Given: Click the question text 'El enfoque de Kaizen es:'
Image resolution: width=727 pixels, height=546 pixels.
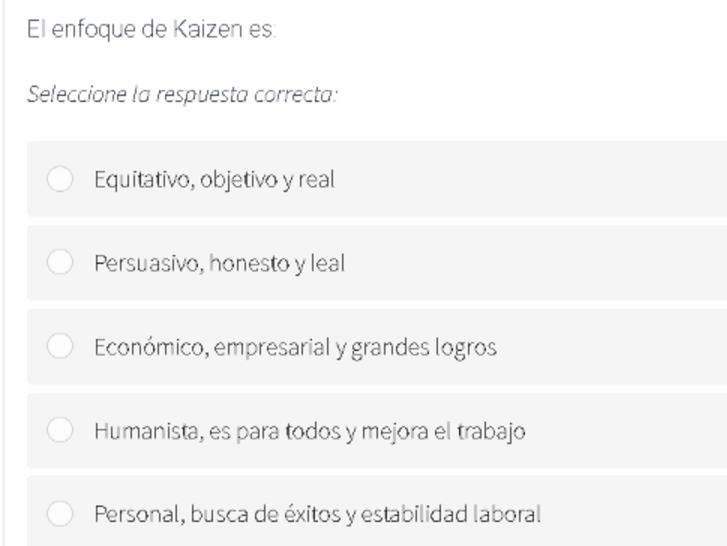Looking at the screenshot, I should pyautogui.click(x=151, y=30).
